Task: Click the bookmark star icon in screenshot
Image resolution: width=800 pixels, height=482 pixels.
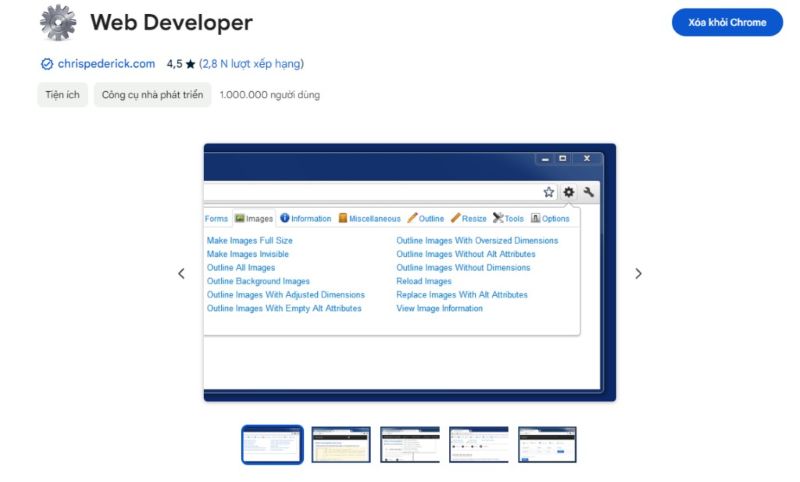Action: (x=549, y=192)
